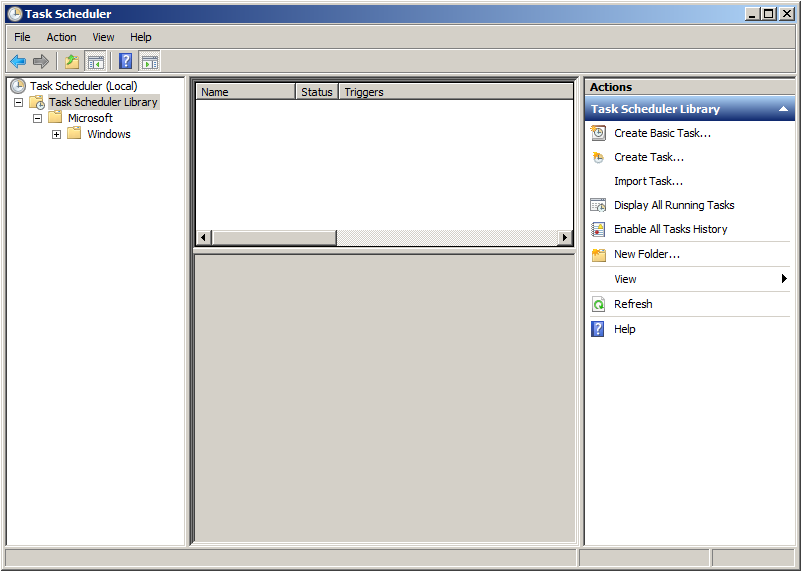Select the Windows tree folder label
802x572 pixels.
point(109,134)
